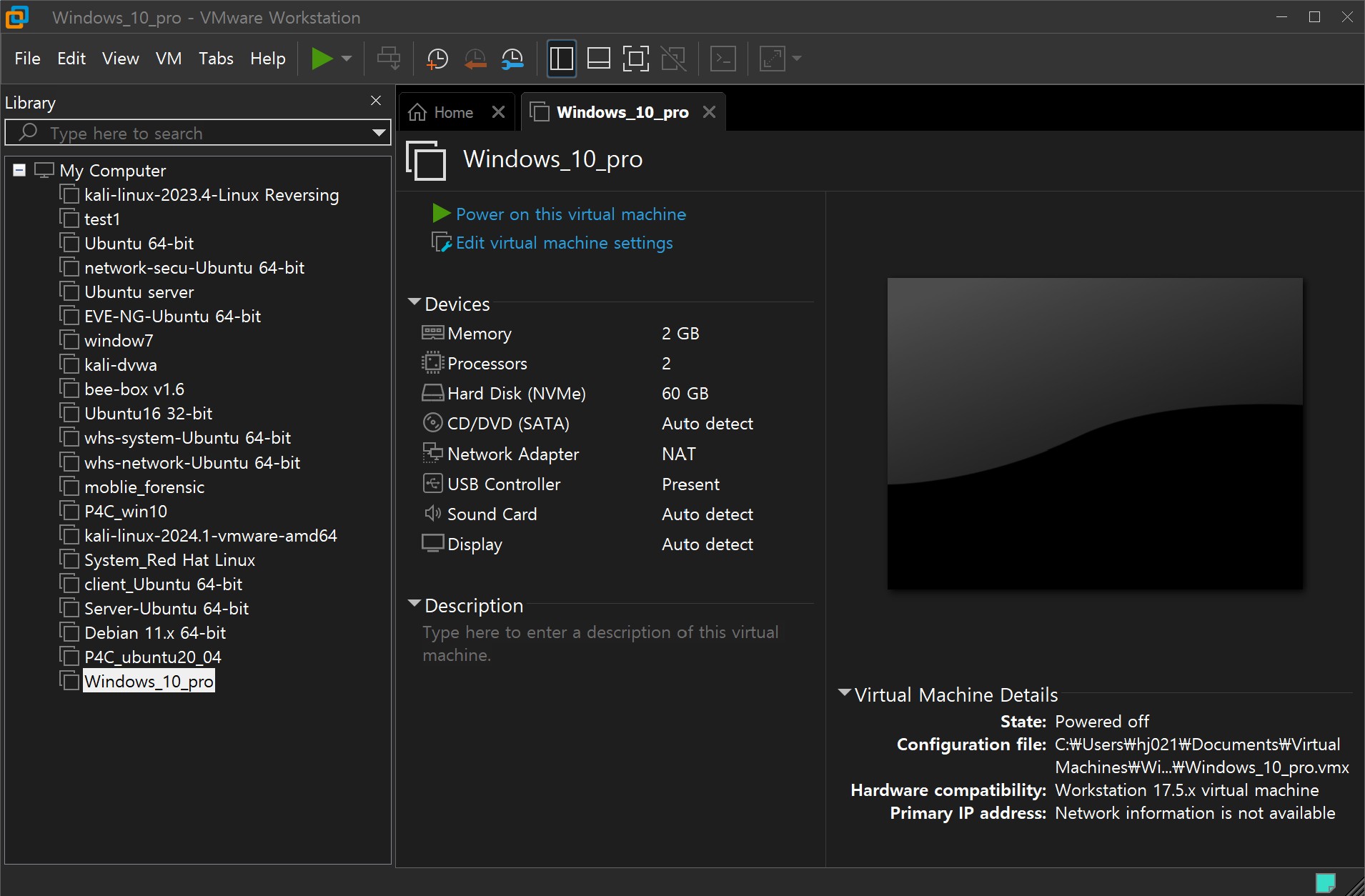
Task: Click Edit virtual machine settings link
Action: pos(564,243)
